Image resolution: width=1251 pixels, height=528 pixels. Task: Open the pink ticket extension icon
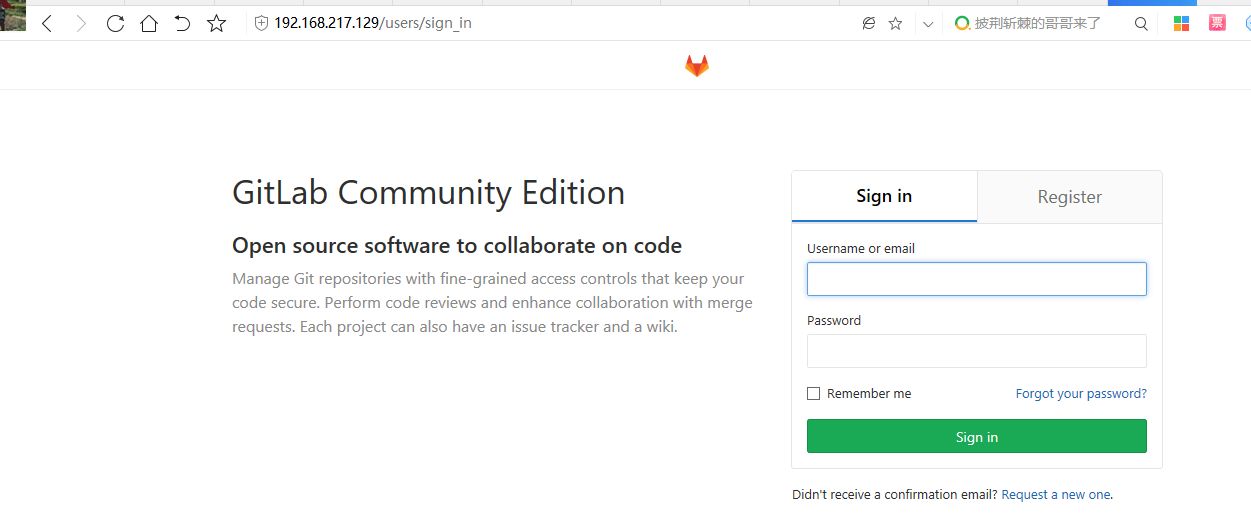coord(1217,23)
